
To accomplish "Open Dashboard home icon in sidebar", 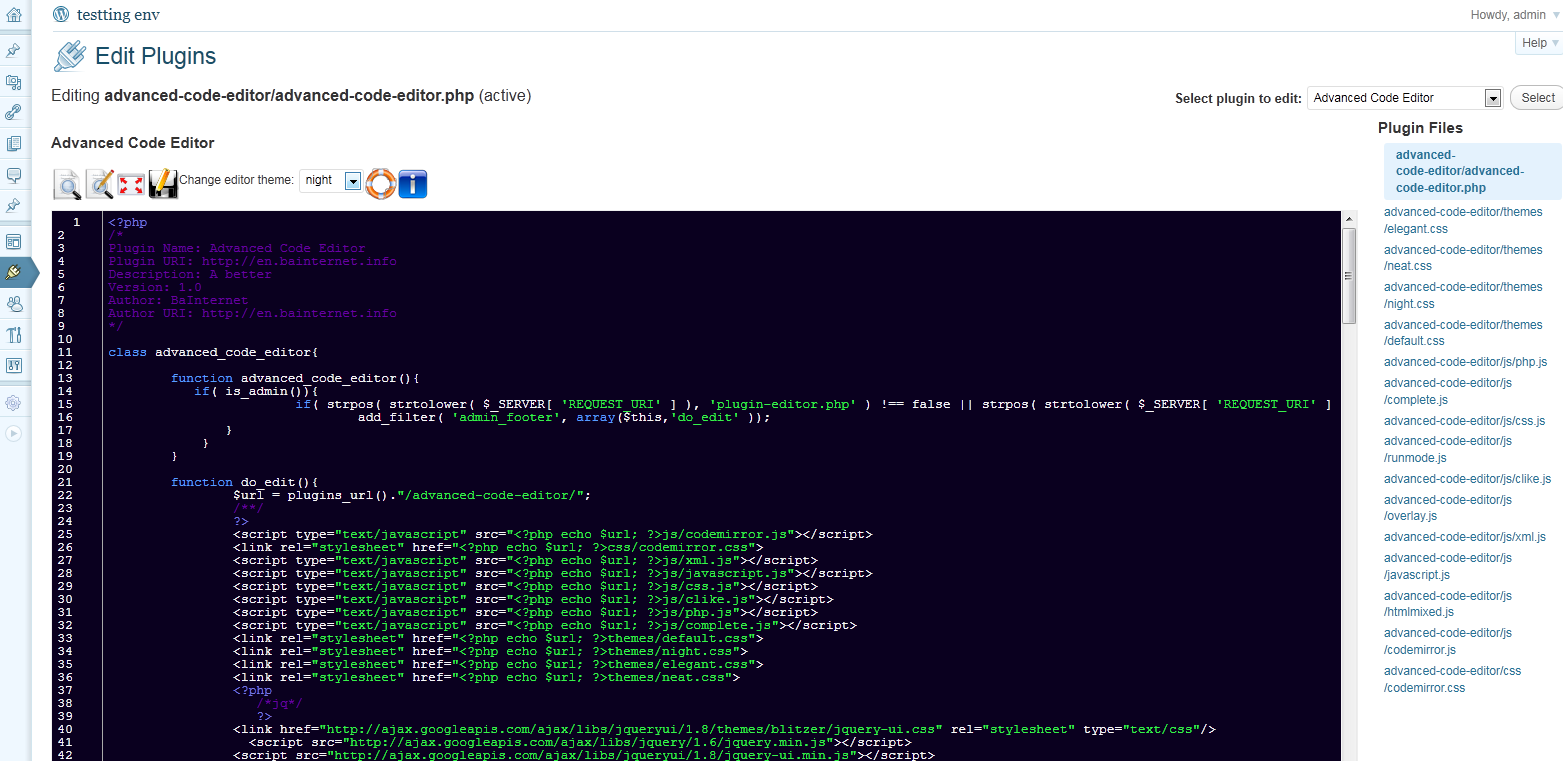I will pyautogui.click(x=14, y=15).
